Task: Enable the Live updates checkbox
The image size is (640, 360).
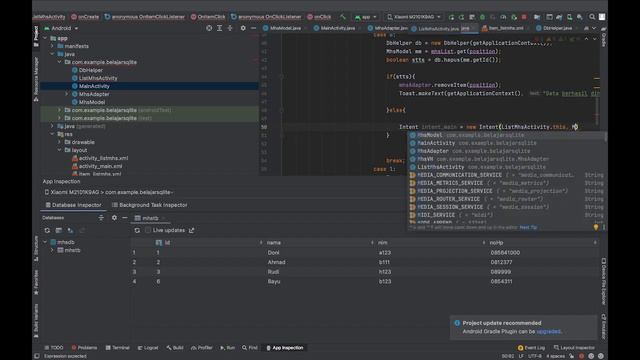Action: [148, 231]
